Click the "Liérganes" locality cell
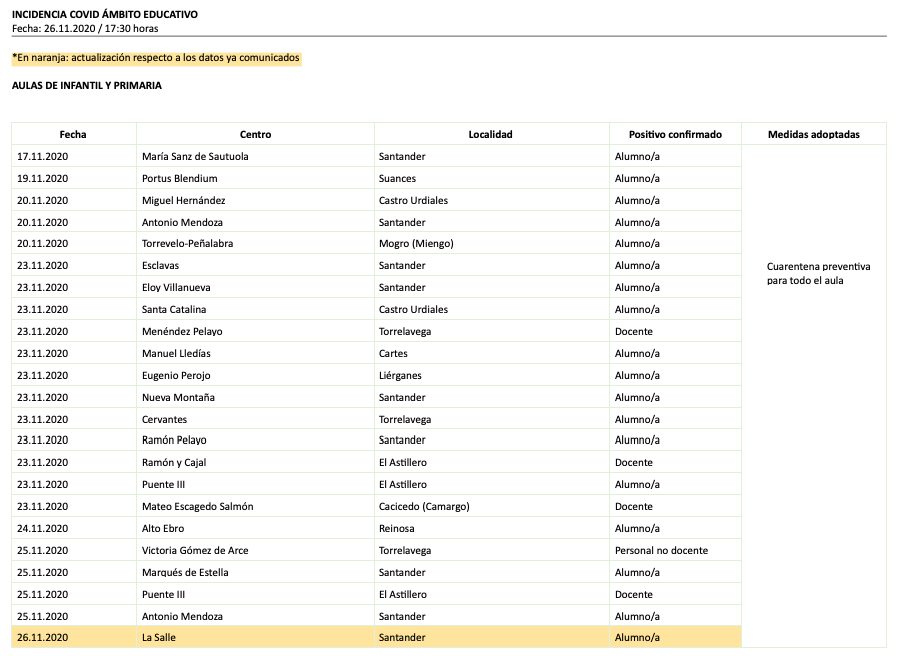Viewport: 899px width, 656px height. (400, 376)
